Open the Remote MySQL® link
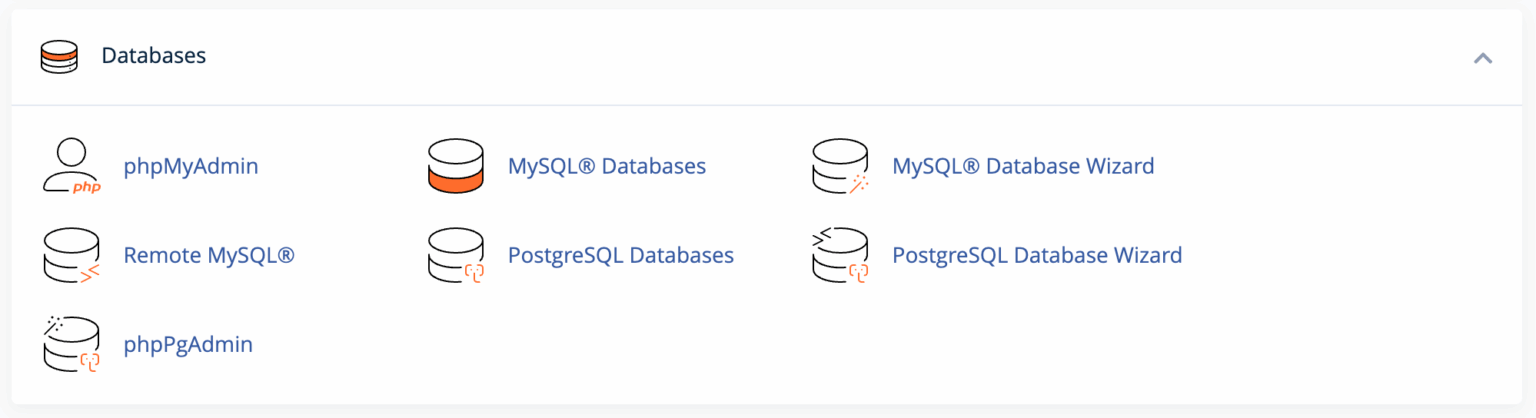 [209, 255]
